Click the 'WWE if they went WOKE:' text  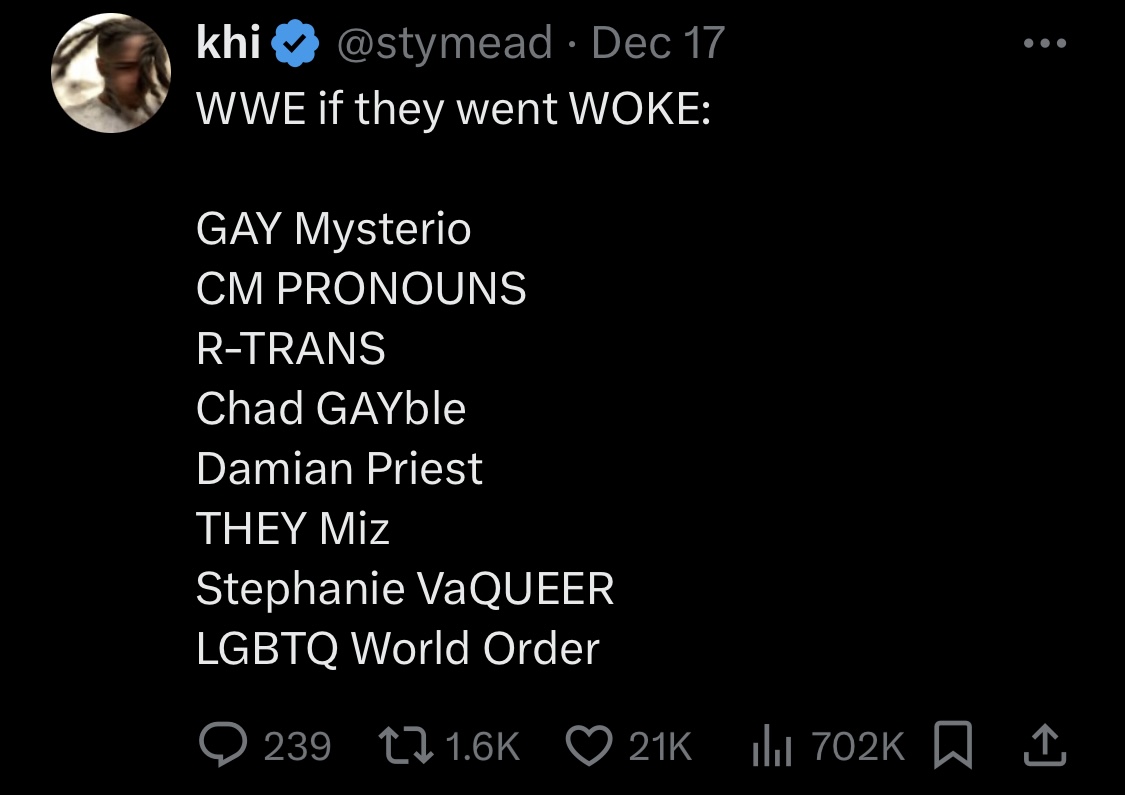[x=452, y=108]
